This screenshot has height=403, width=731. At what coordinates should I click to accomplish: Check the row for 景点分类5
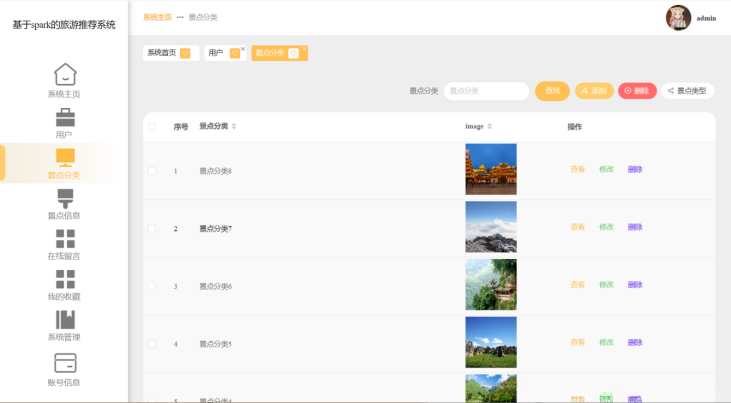click(x=152, y=344)
